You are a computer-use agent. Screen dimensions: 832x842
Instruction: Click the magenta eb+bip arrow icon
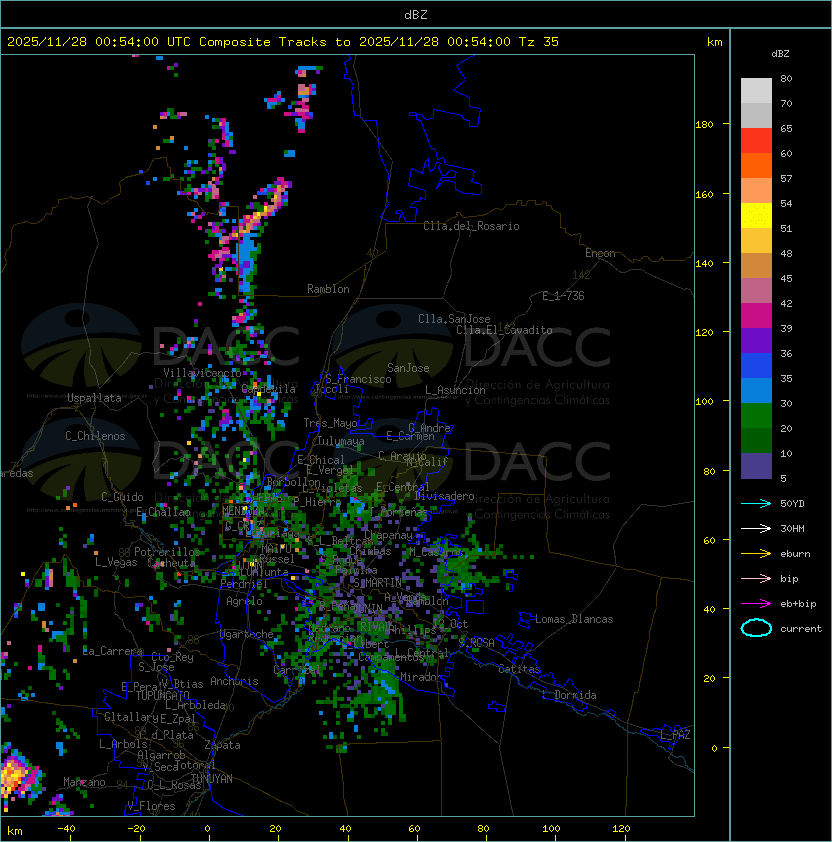click(x=756, y=604)
